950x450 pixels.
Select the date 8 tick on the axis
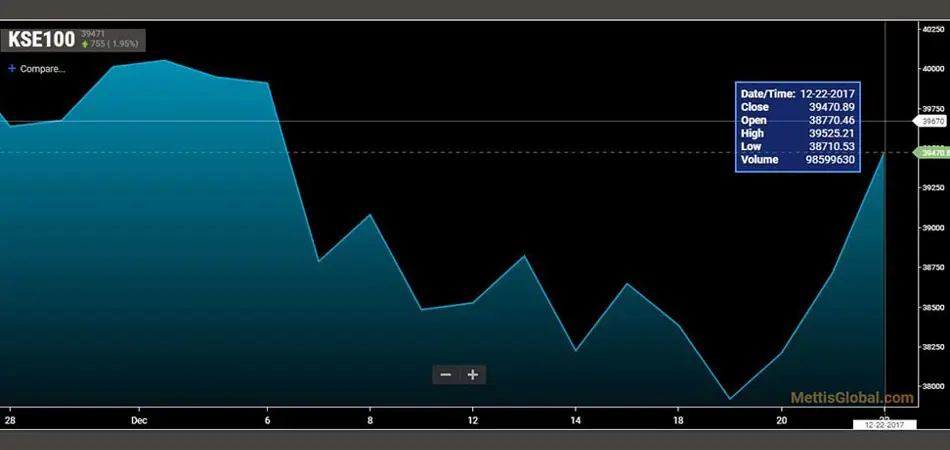tap(370, 419)
